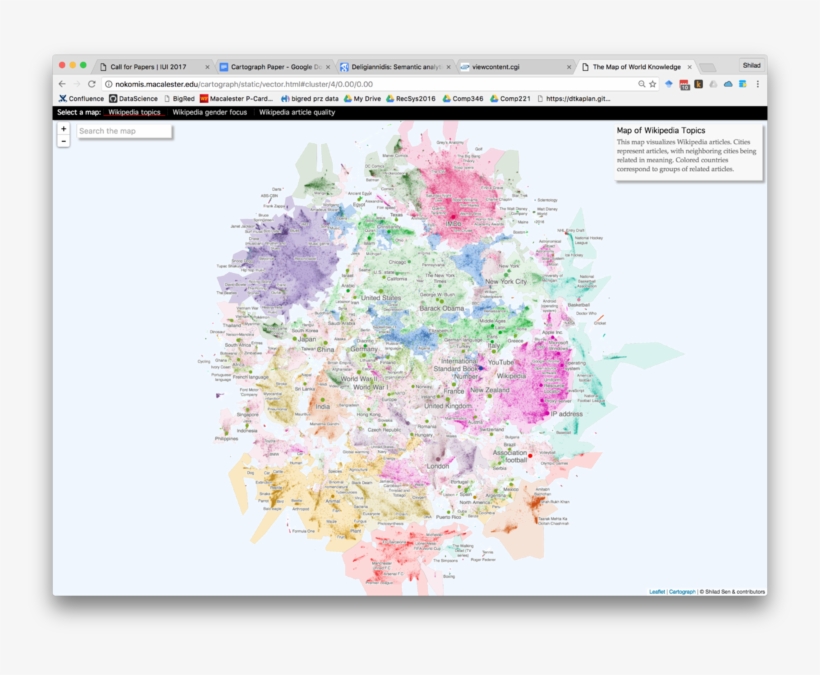Click the Association football map label
This screenshot has height=675, width=820.
510,456
